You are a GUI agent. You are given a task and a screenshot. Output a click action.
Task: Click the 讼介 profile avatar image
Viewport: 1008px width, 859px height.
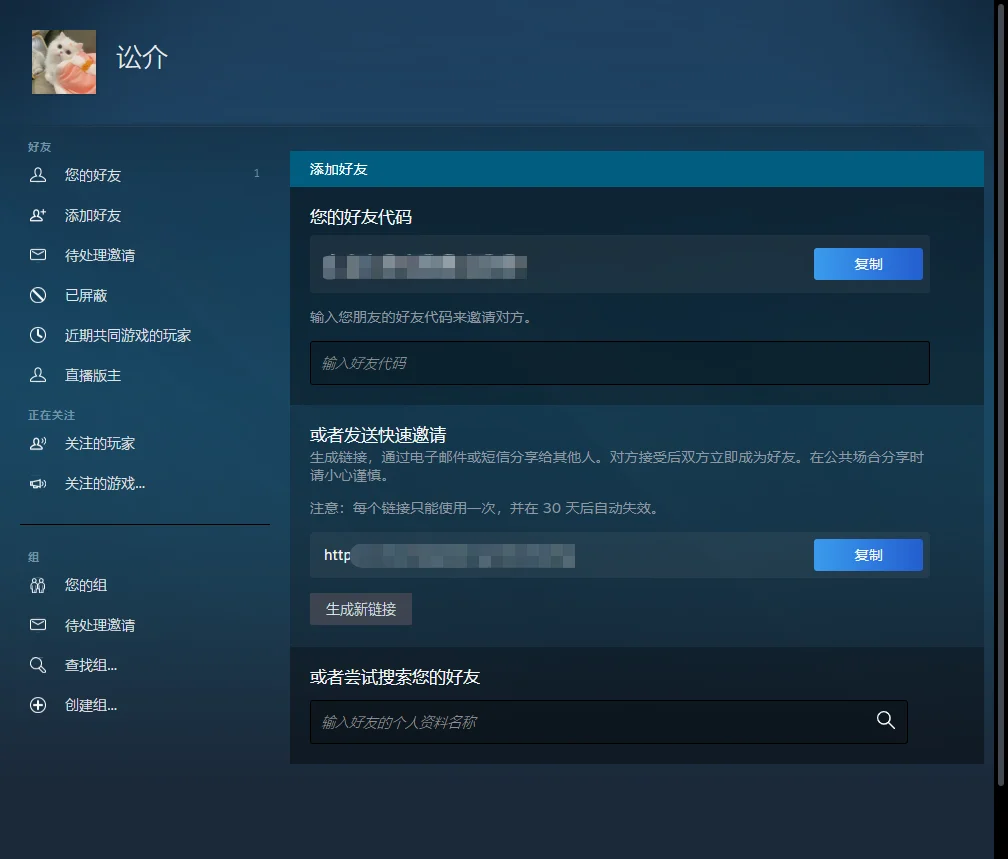63,61
